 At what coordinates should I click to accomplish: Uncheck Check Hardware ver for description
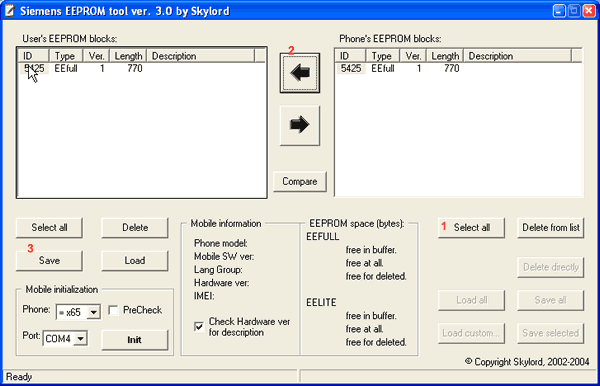tap(199, 326)
